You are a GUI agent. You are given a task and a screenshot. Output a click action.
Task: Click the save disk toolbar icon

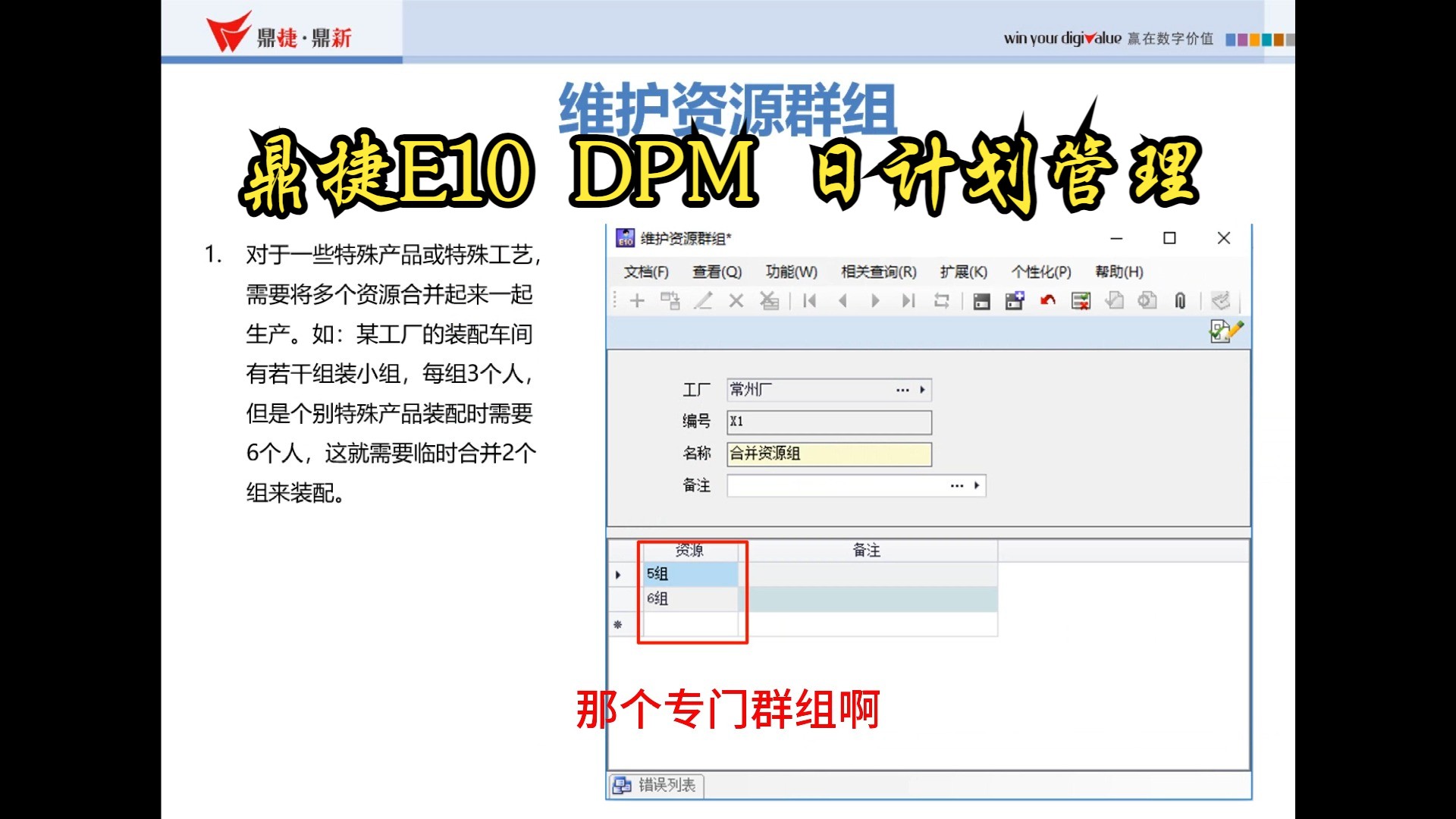[982, 302]
